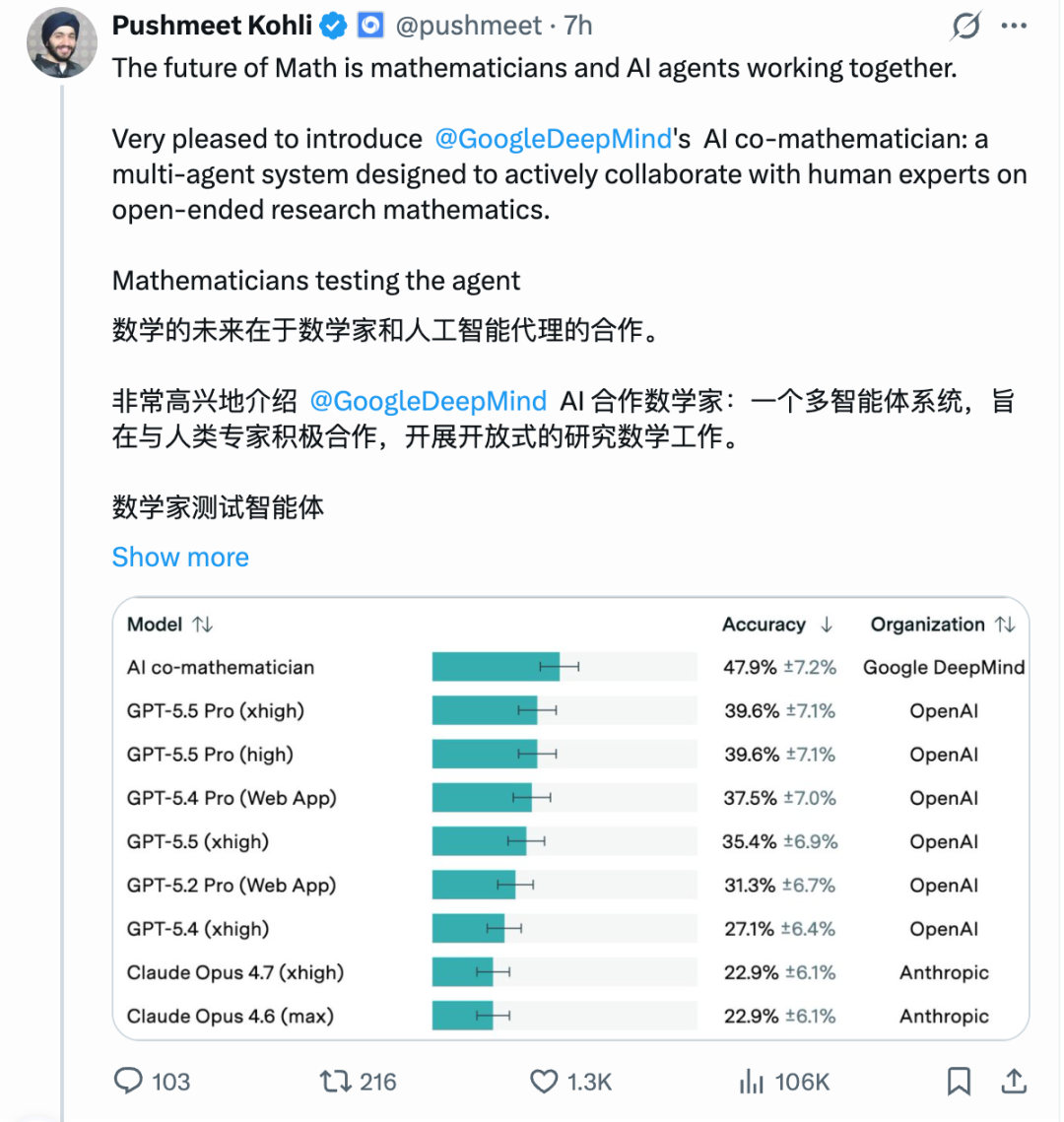
Task: Repost the tweet with retweet icon
Action: point(335,1081)
